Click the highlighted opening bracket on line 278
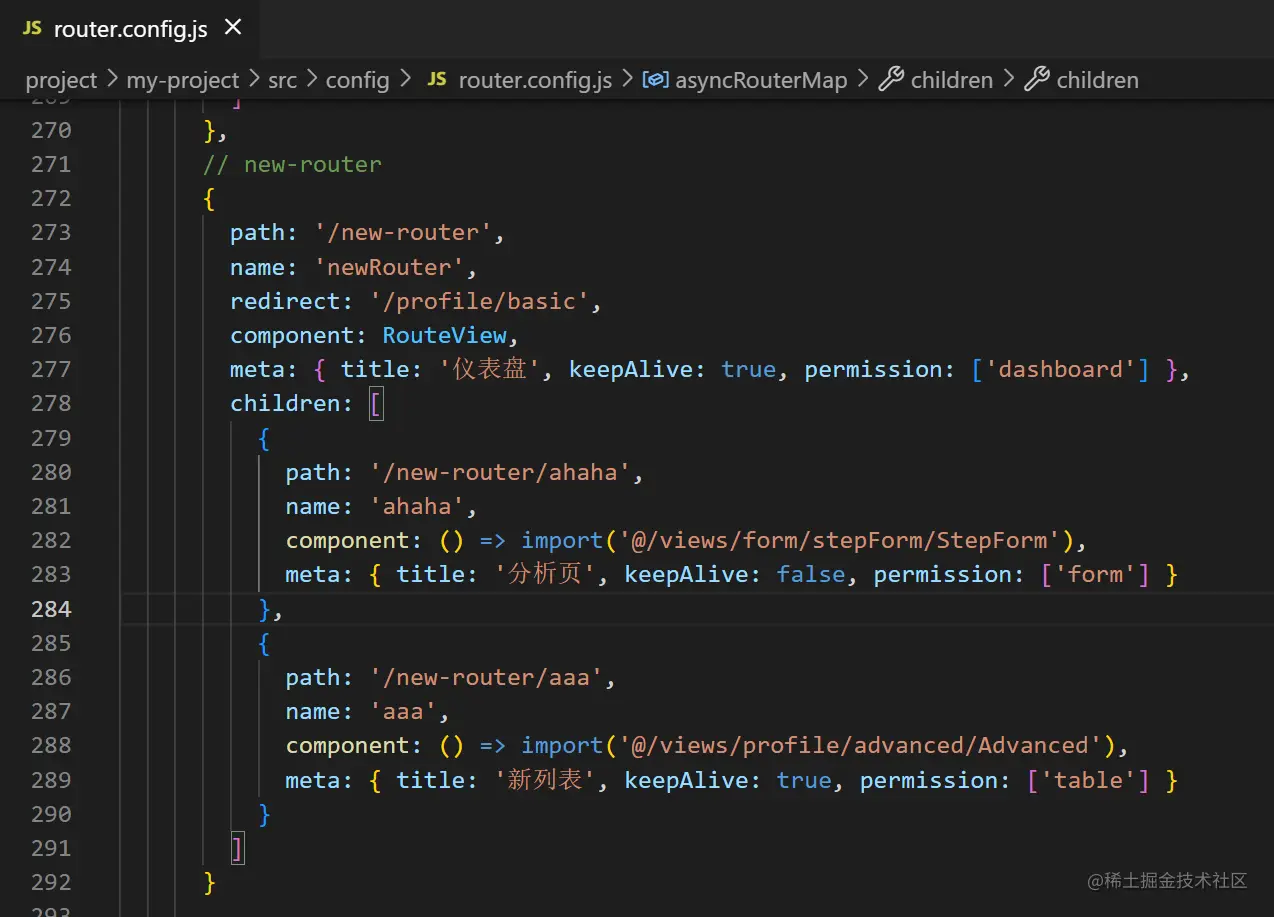 [376, 403]
